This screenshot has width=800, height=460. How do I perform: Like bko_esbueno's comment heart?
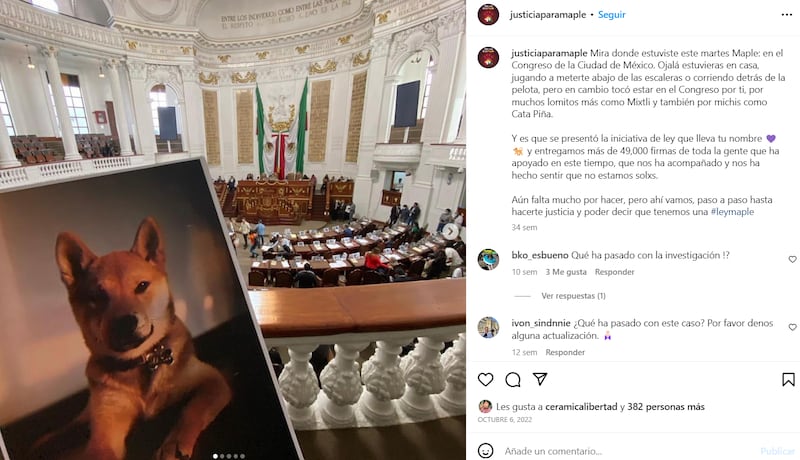click(792, 259)
